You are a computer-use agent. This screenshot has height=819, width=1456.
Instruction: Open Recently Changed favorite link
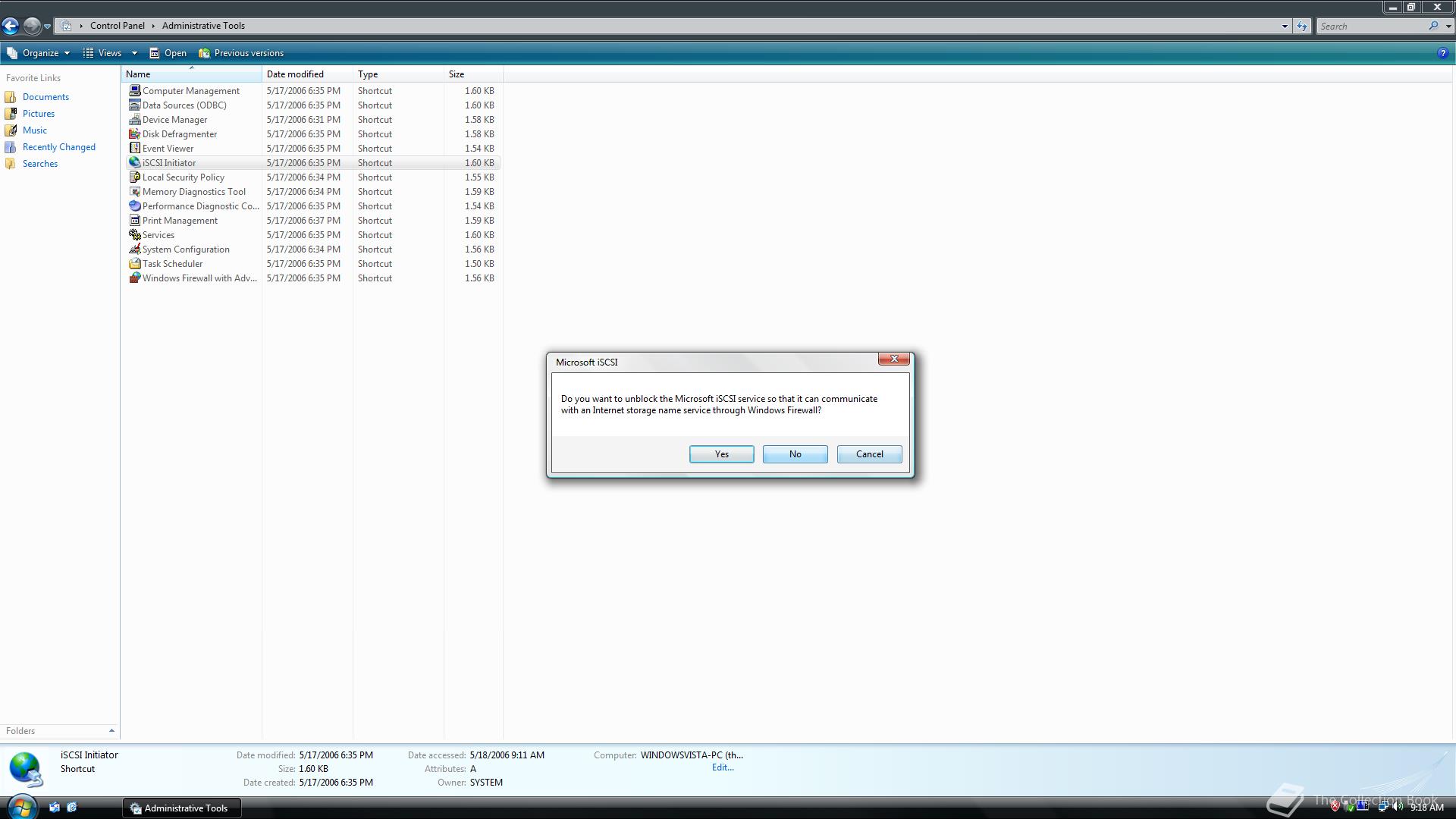(x=58, y=147)
